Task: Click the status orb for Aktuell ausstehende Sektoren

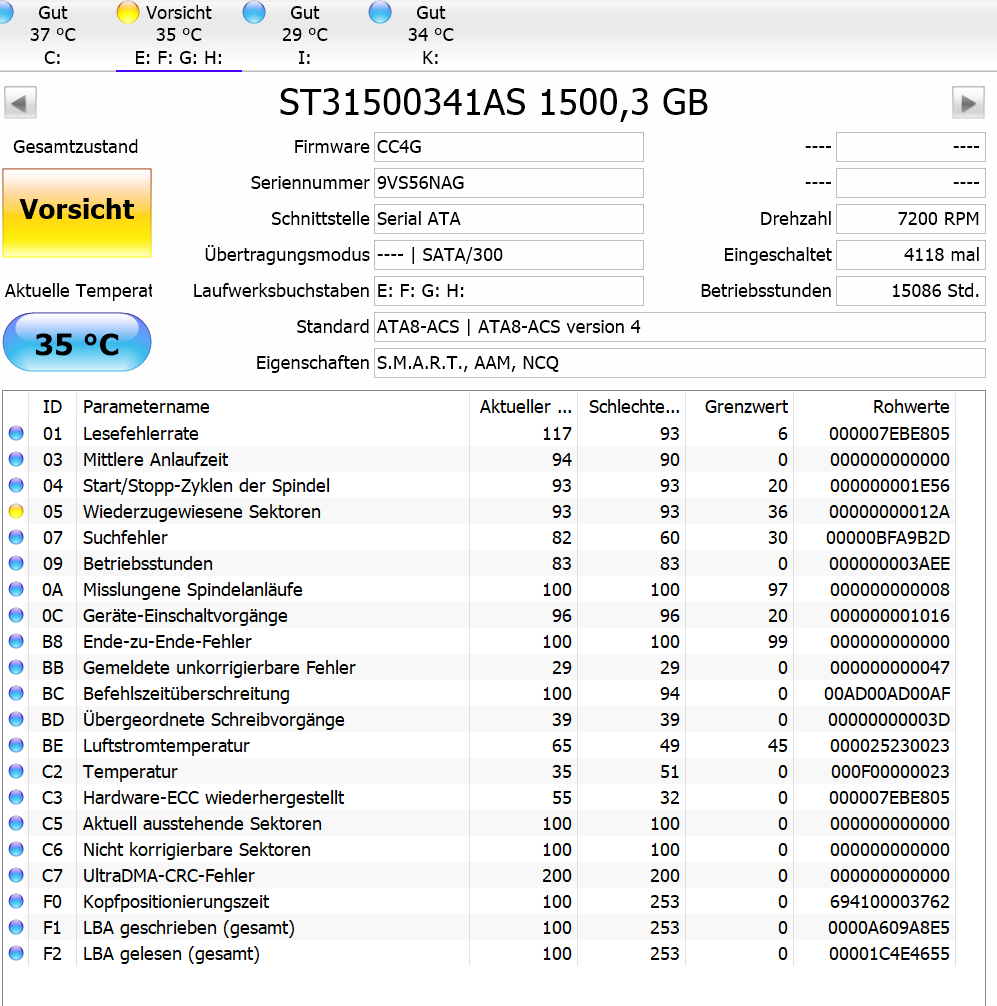Action: (16, 823)
